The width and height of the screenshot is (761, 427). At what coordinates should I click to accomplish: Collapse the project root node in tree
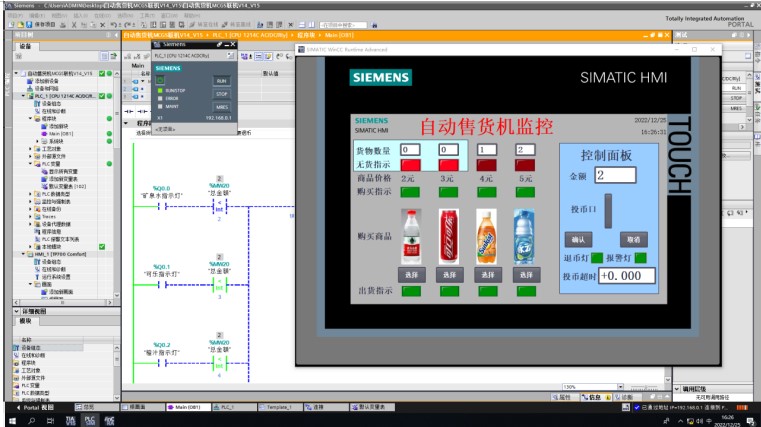coord(16,73)
